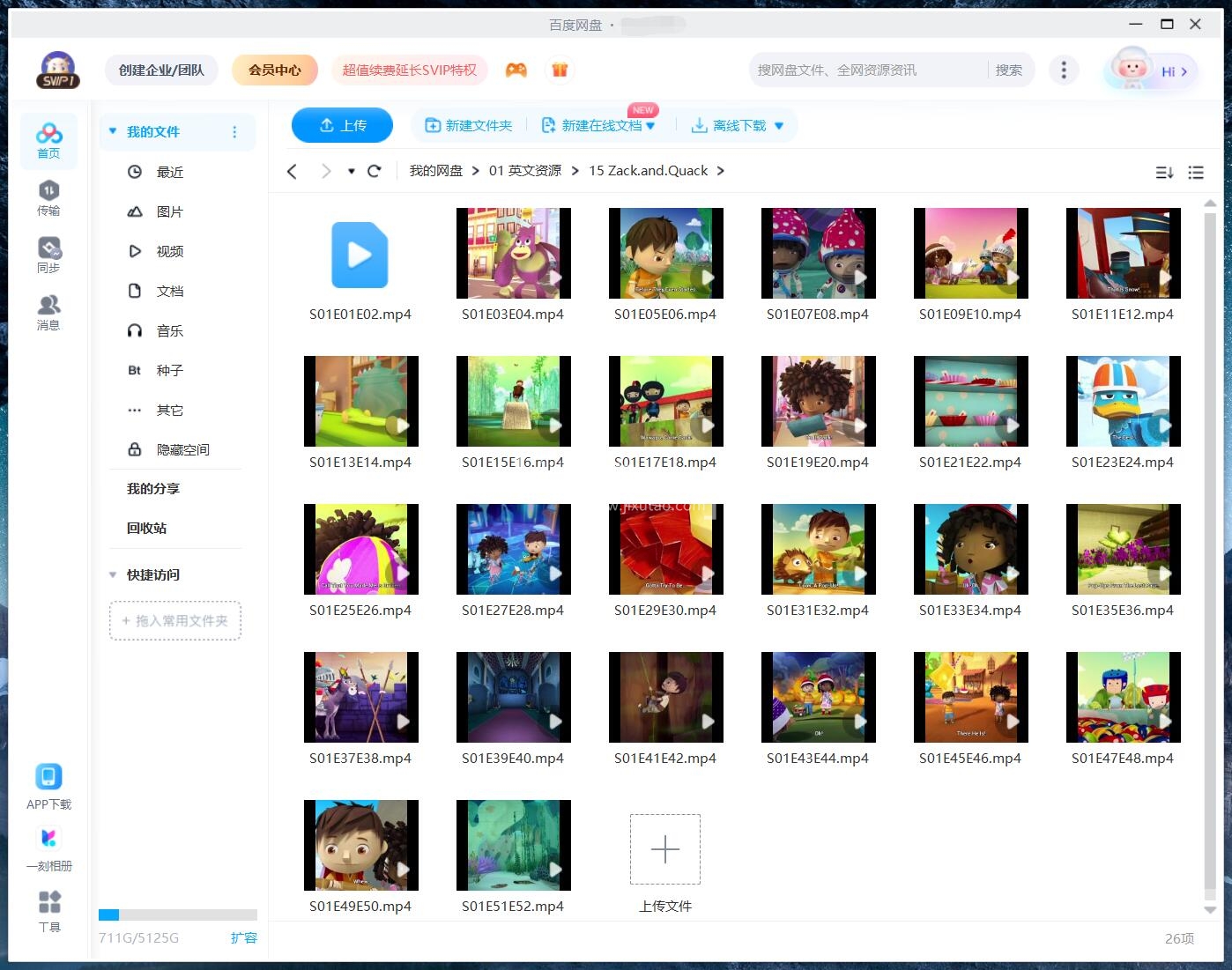Navigate to 我的网盘 in the breadcrumb
1232x970 pixels.
[x=435, y=170]
